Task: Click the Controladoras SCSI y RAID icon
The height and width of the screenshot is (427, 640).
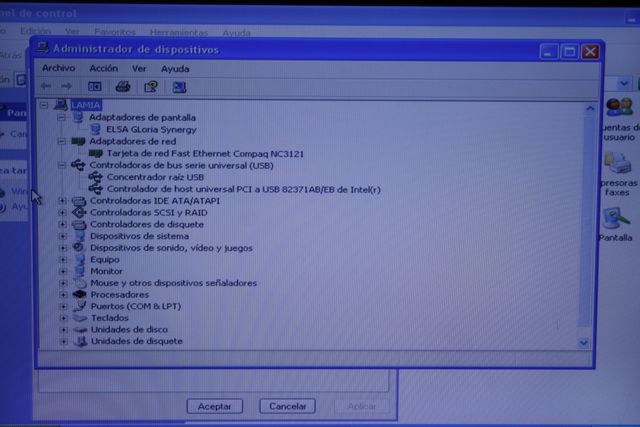Action: [x=79, y=213]
